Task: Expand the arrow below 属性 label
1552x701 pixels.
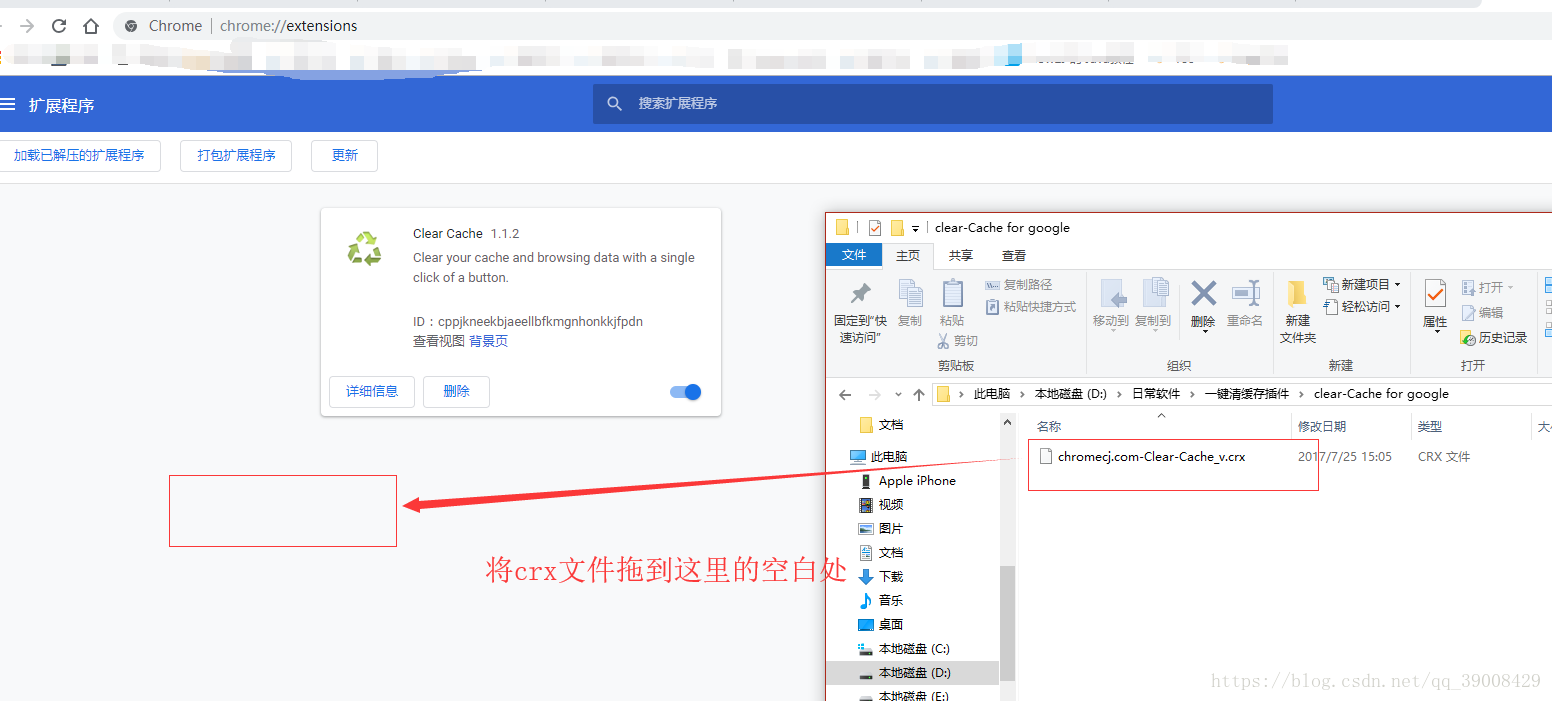Action: (x=1435, y=333)
